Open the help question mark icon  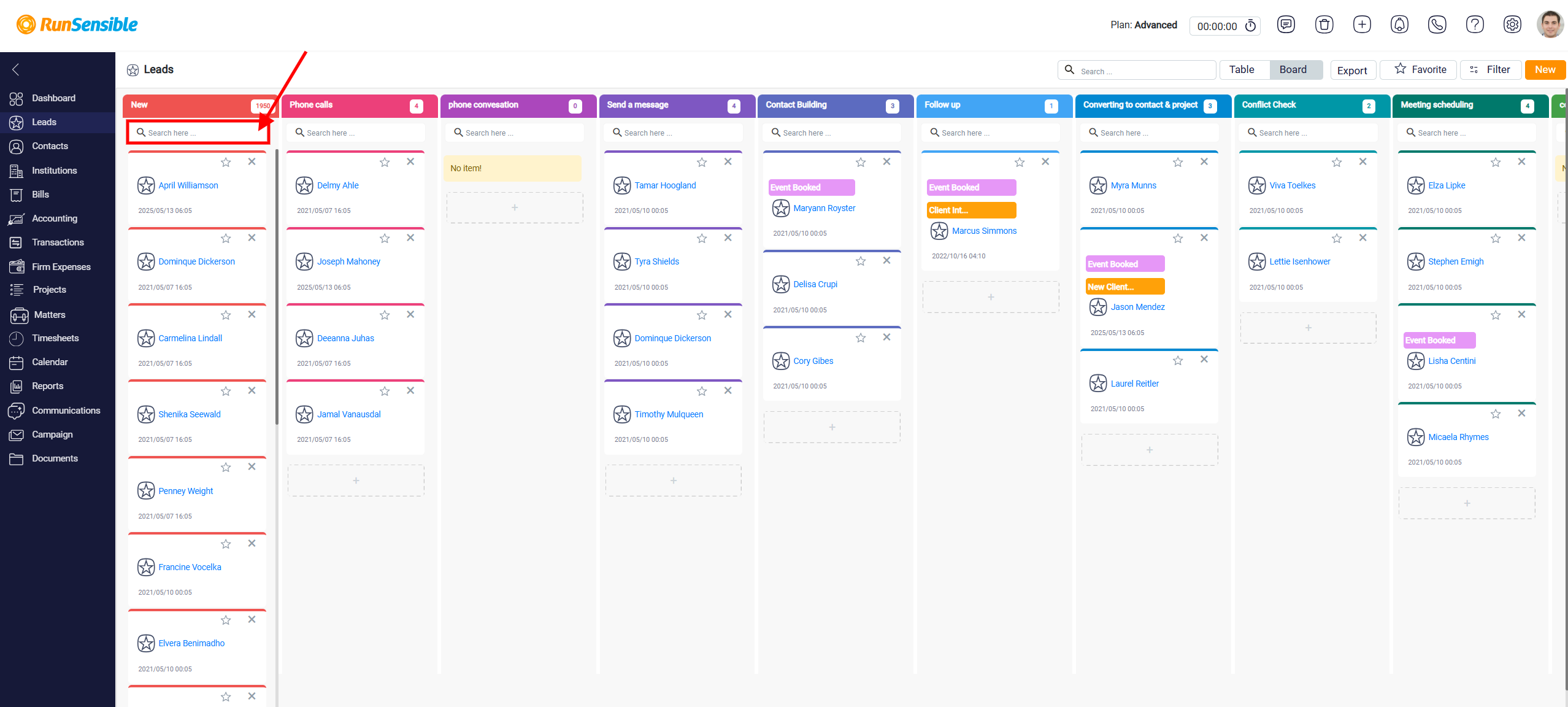coord(1475,25)
